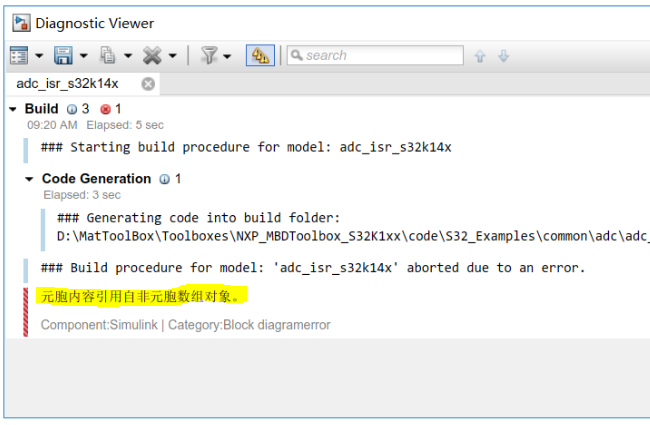
Task: Select the highlighted Chinese error message
Action: (x=141, y=296)
